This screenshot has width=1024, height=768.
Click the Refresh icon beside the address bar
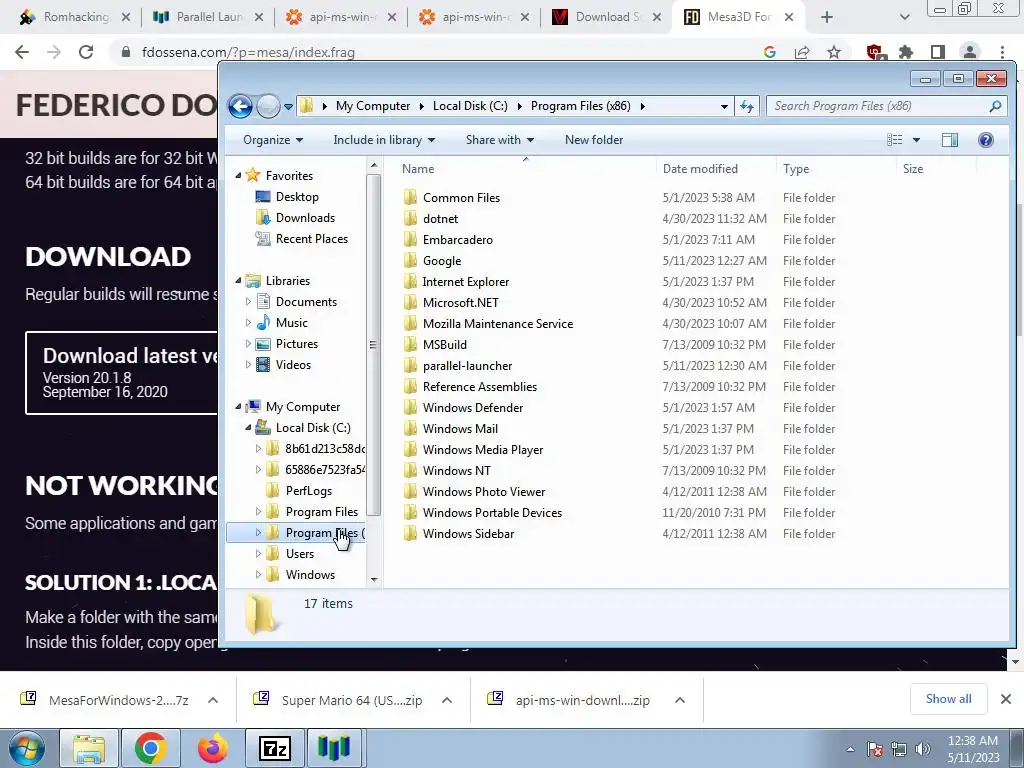click(x=746, y=106)
